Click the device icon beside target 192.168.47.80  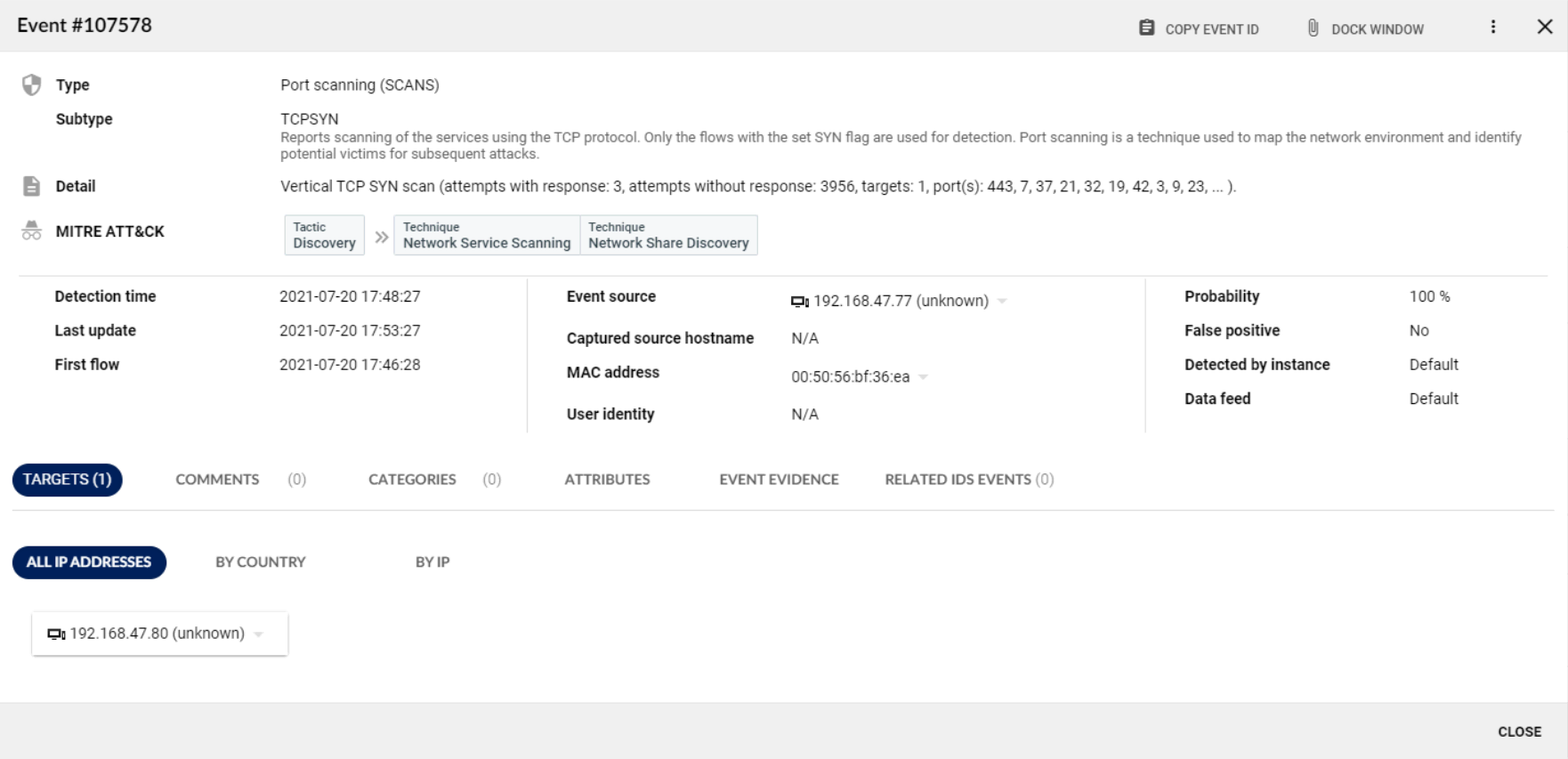pyautogui.click(x=56, y=634)
